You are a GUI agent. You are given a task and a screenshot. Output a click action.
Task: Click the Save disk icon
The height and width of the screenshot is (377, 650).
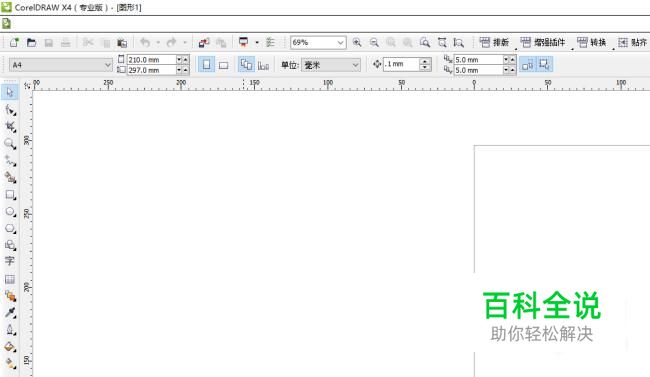(x=49, y=42)
